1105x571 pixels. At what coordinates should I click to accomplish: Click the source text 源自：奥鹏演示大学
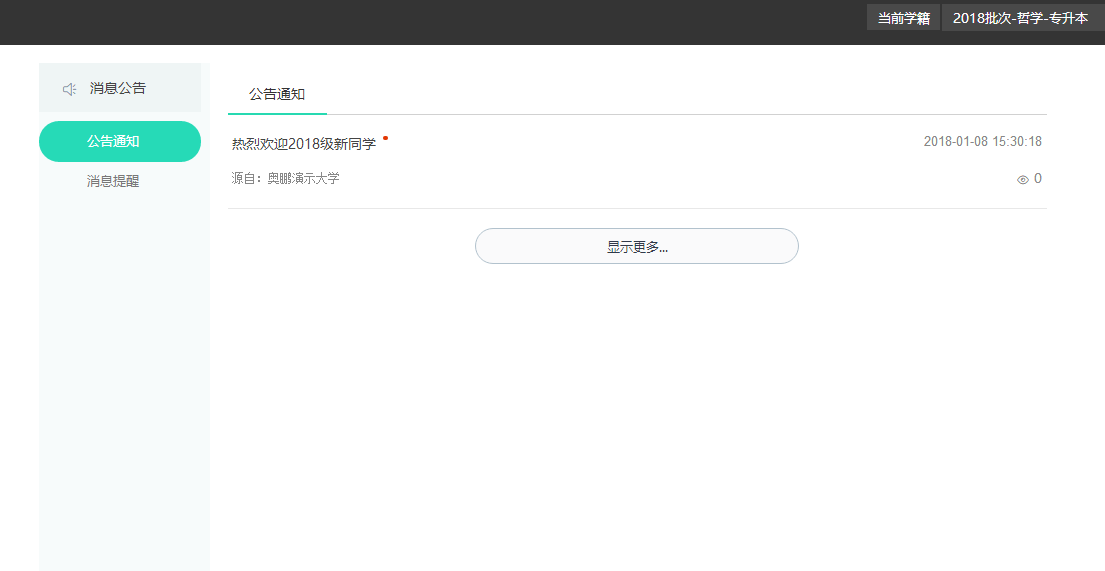pos(285,178)
